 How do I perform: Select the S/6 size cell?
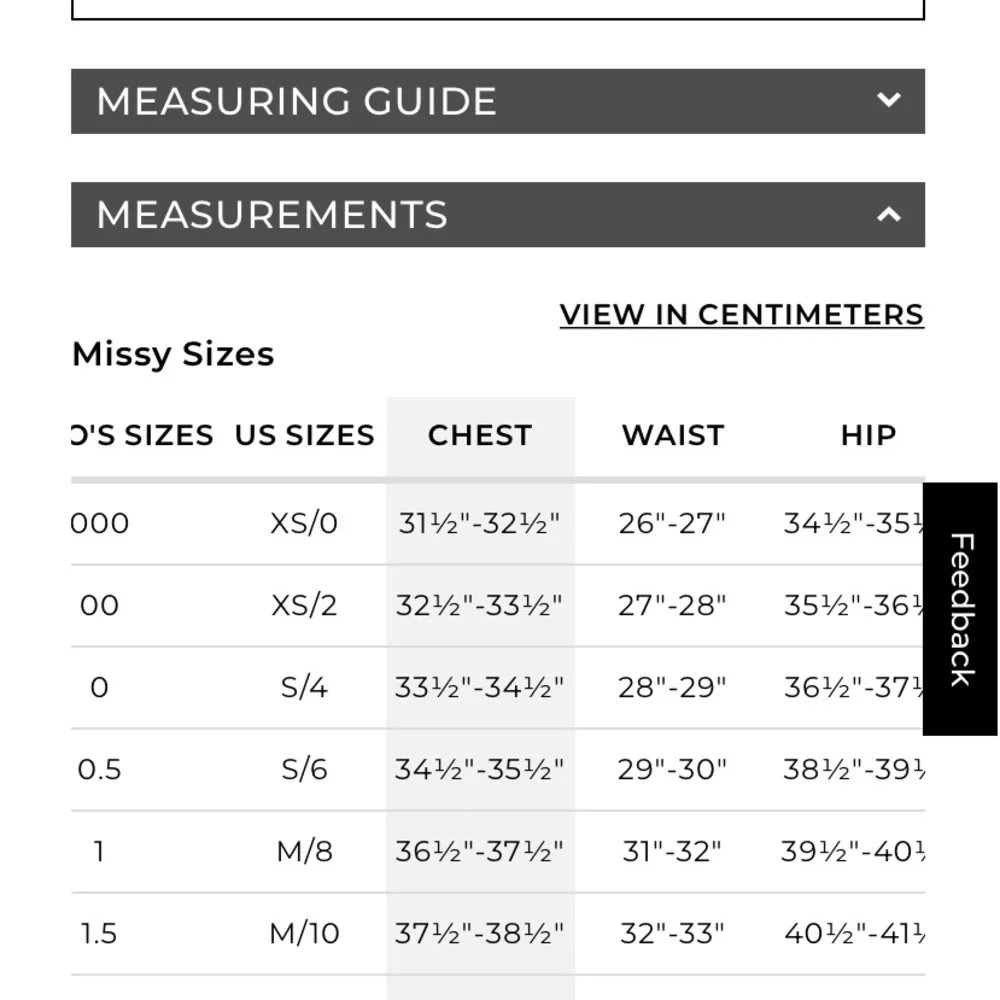[304, 769]
